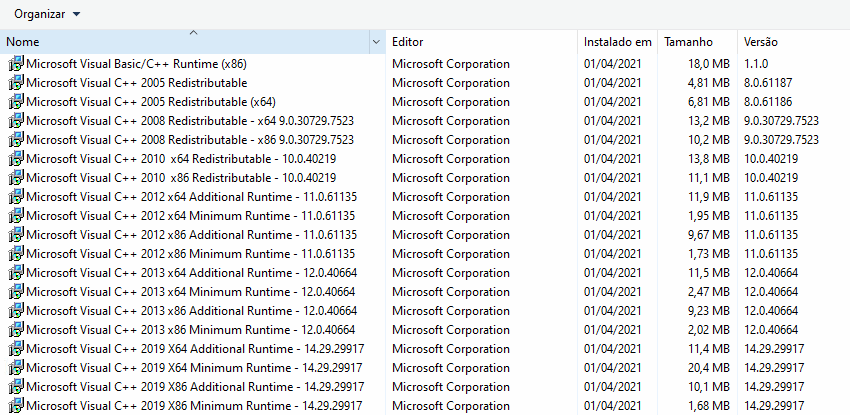Click version 8.0.61186 cell
The height and width of the screenshot is (415, 850).
coord(768,102)
